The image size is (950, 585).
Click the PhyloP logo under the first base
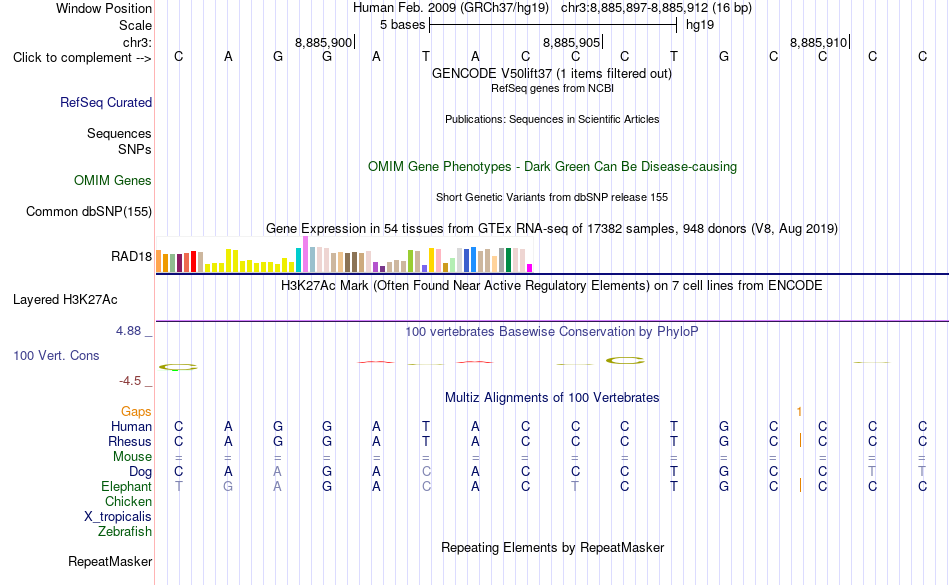178,367
